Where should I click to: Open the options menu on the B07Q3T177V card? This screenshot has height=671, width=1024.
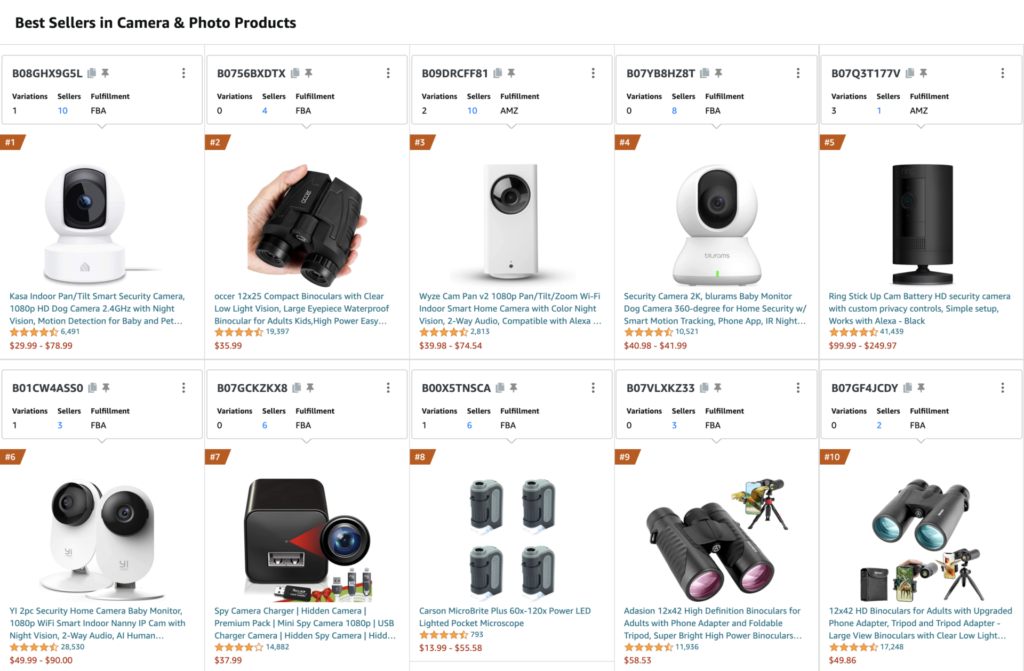point(1002,72)
